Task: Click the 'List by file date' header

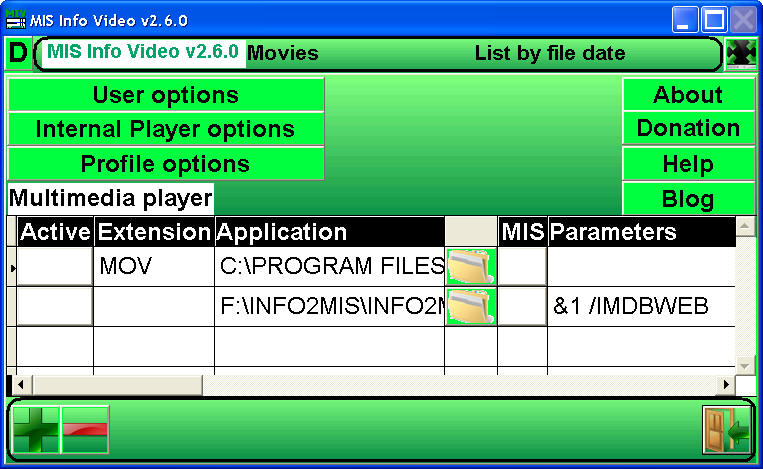Action: pyautogui.click(x=550, y=53)
